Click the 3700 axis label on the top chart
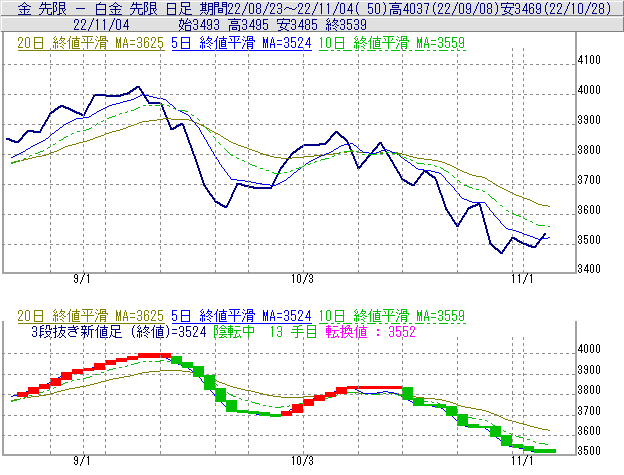This screenshot has width=624, height=475. coord(589,180)
